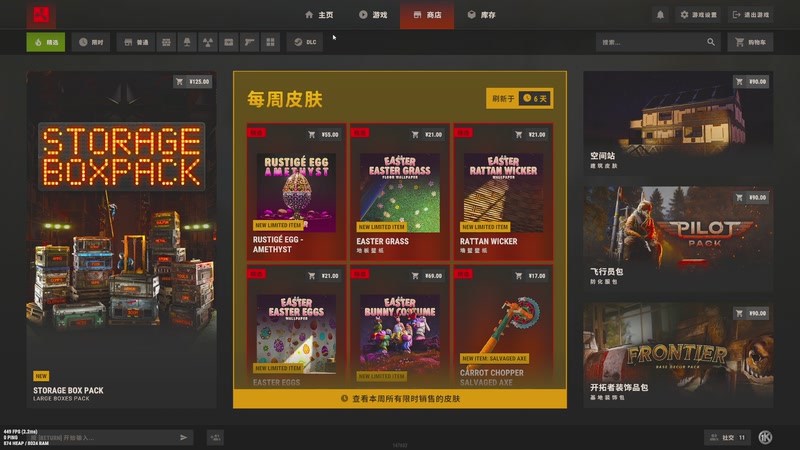Viewport: 800px width, 450px height.
Task: Open the Steam DLC filter
Action: (x=305, y=42)
